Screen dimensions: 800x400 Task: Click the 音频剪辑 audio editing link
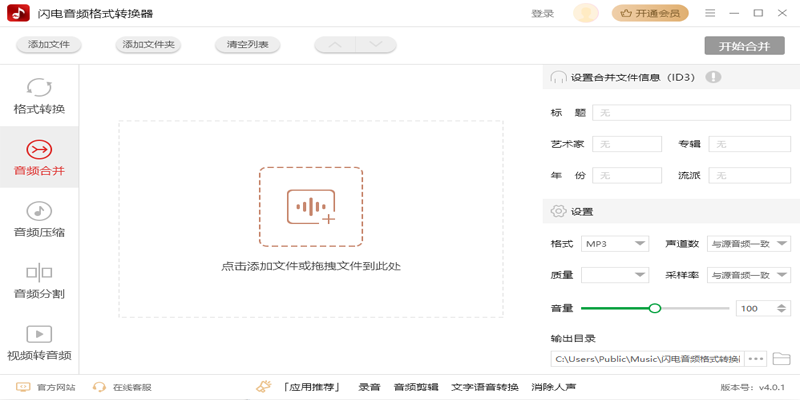pyautogui.click(x=416, y=387)
